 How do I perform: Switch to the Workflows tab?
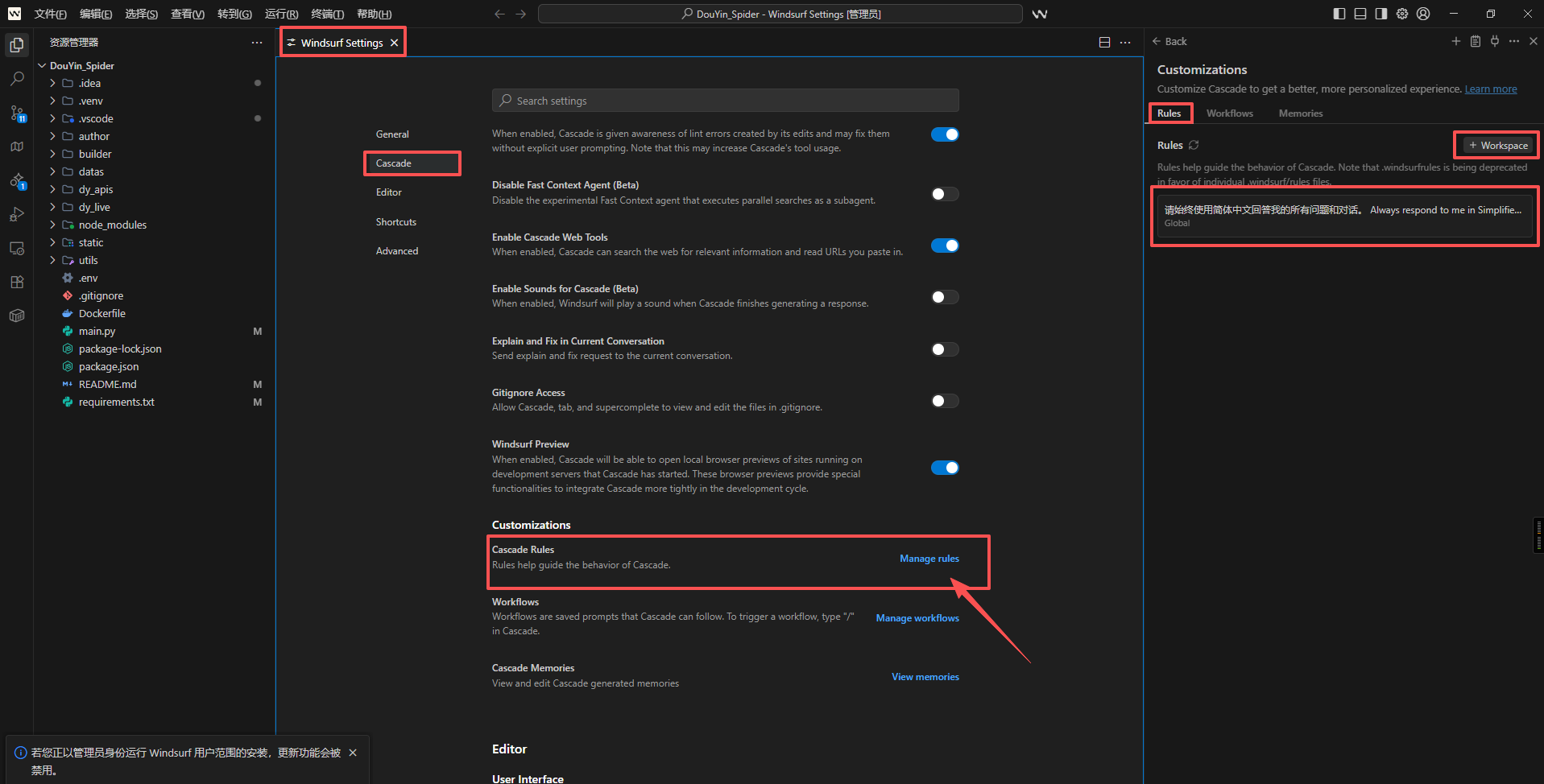coord(1229,113)
